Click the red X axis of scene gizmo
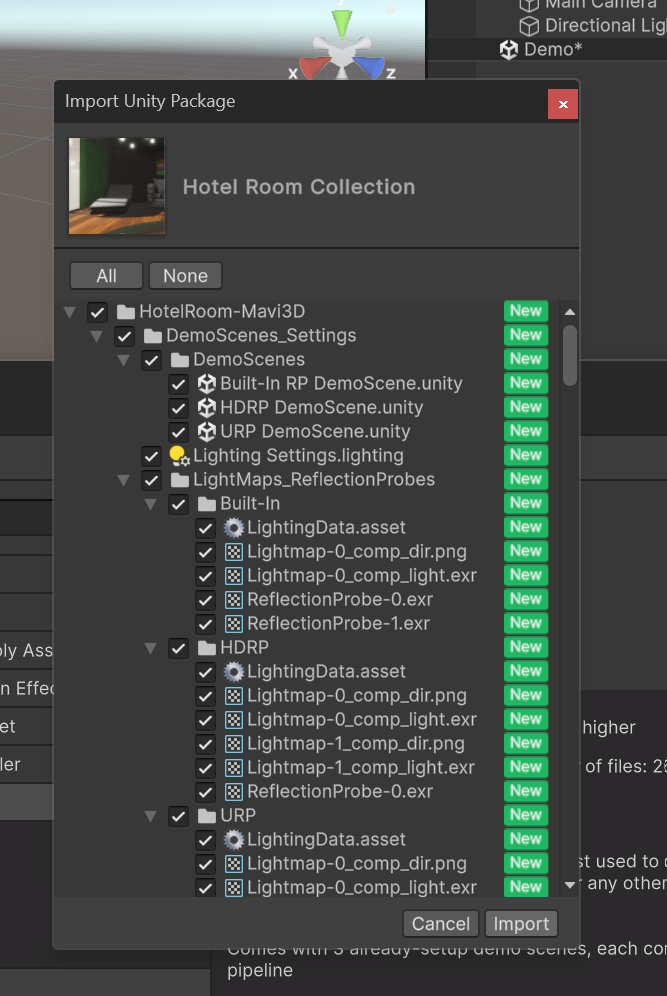Viewport: 667px width, 996px height. click(313, 67)
